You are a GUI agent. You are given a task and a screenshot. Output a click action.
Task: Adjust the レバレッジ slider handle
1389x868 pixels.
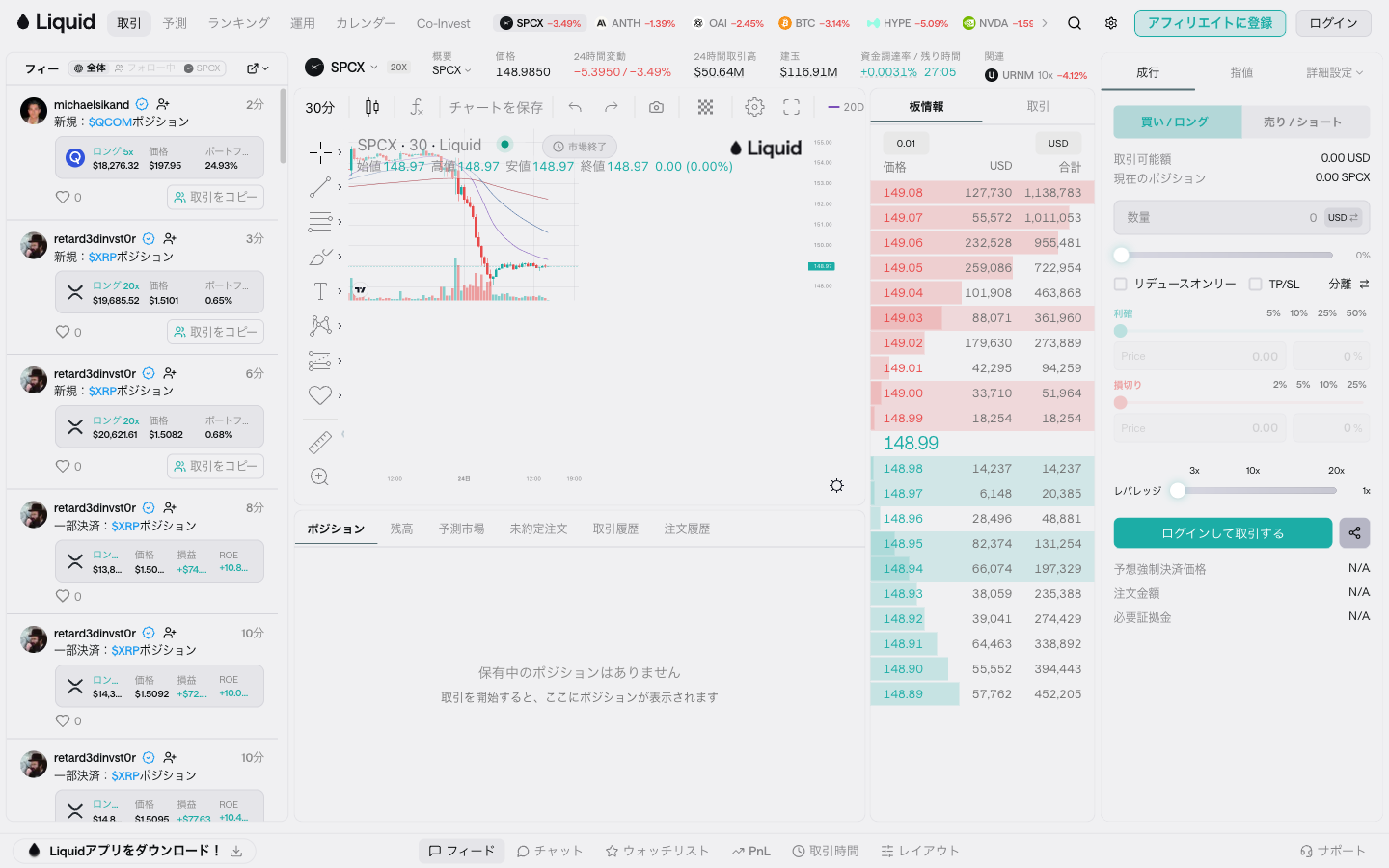tap(1177, 490)
